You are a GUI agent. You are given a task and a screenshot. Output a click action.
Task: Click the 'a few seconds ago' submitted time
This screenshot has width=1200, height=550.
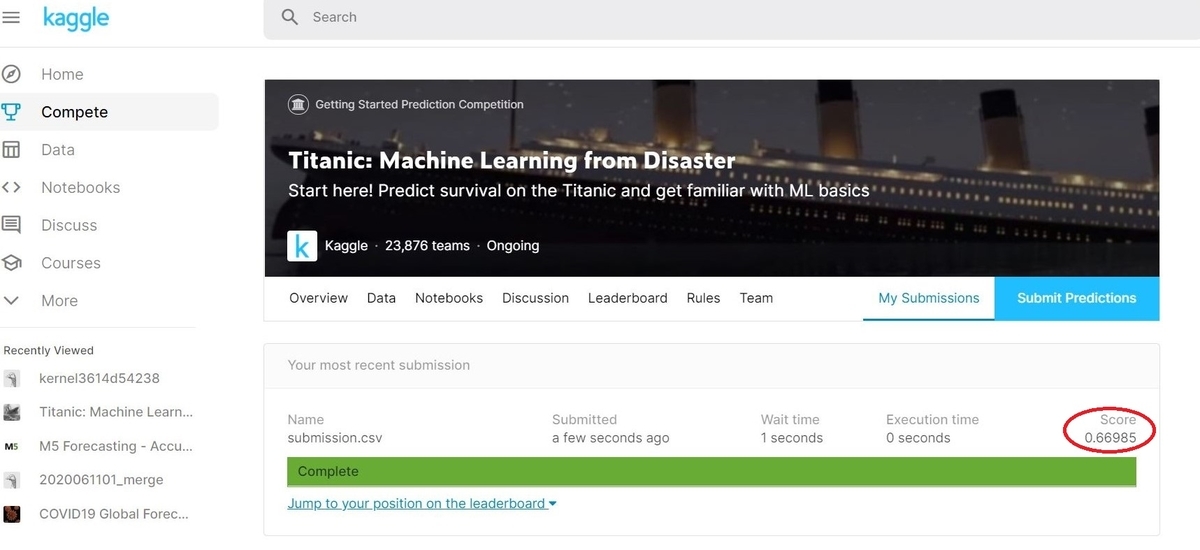coord(610,438)
